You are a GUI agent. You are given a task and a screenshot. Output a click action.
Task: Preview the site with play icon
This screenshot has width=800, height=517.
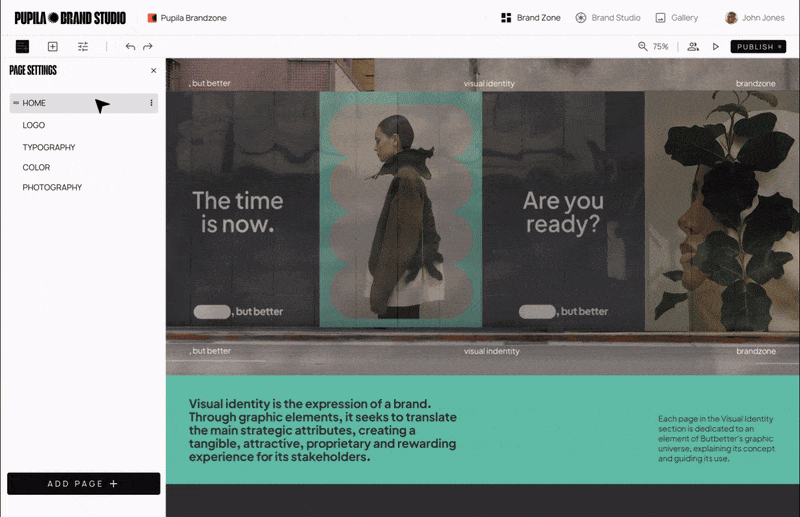click(x=716, y=46)
